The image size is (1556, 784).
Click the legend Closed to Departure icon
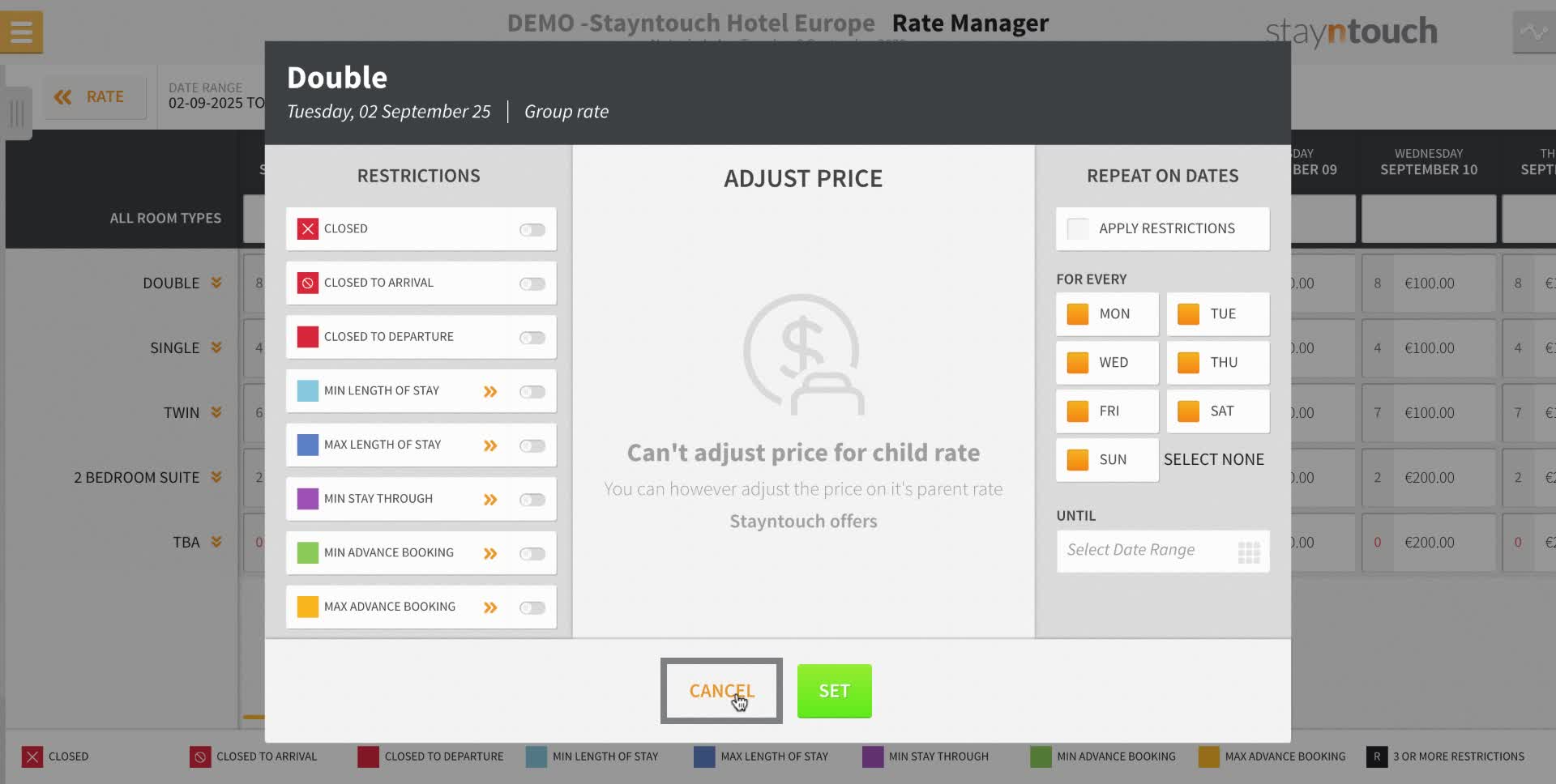pyautogui.click(x=368, y=757)
